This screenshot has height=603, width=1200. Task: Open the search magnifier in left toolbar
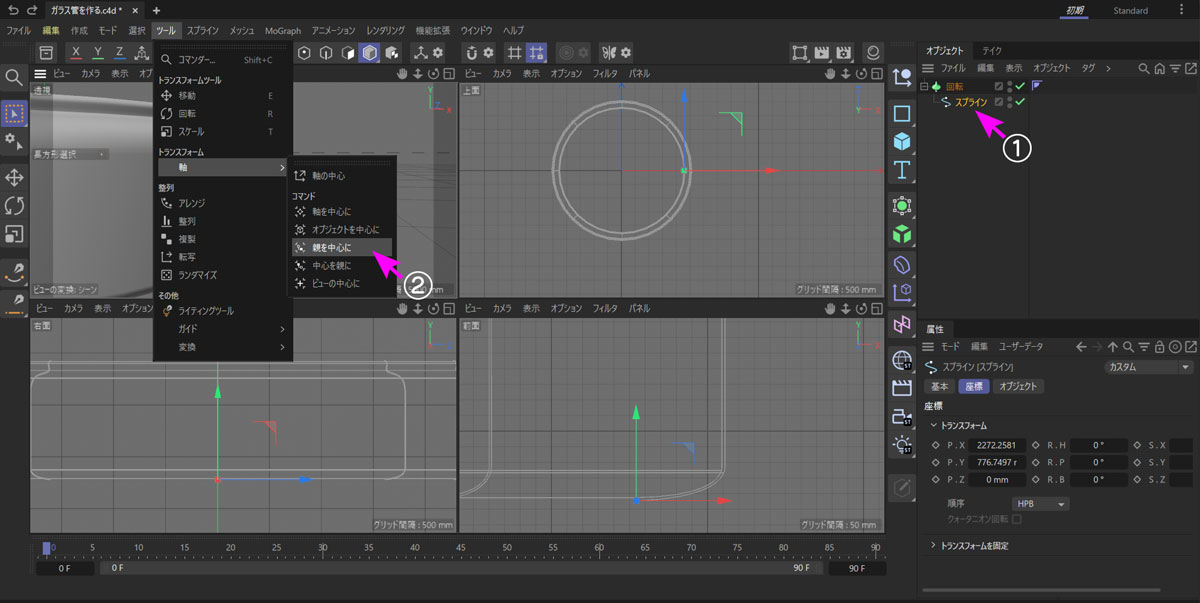tap(15, 77)
